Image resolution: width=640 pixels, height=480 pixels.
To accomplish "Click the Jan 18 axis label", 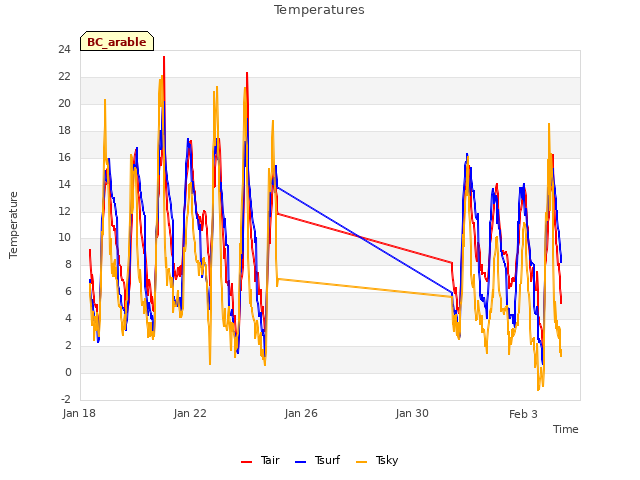I will tap(79, 413).
